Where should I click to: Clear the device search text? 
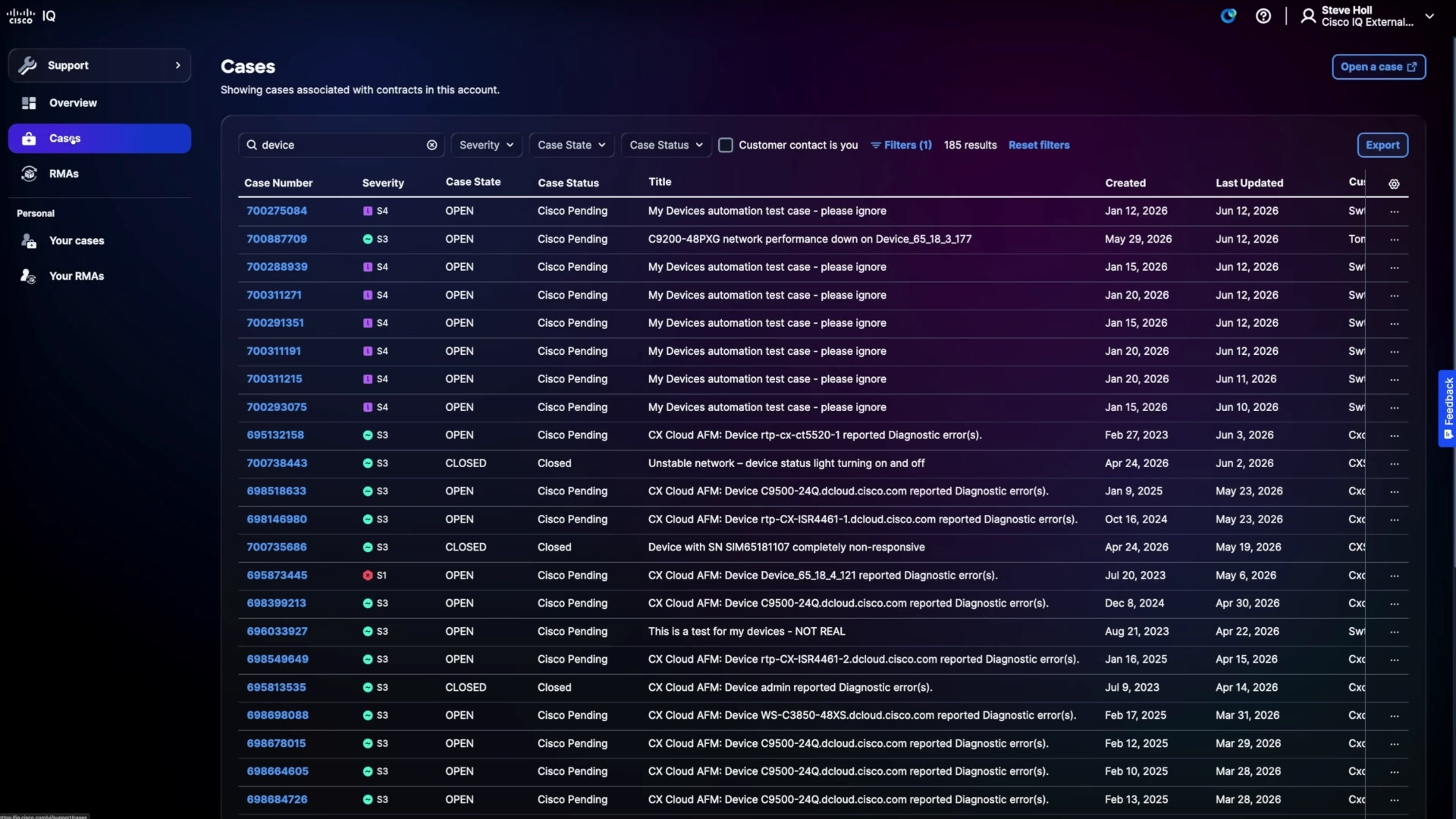click(x=431, y=145)
